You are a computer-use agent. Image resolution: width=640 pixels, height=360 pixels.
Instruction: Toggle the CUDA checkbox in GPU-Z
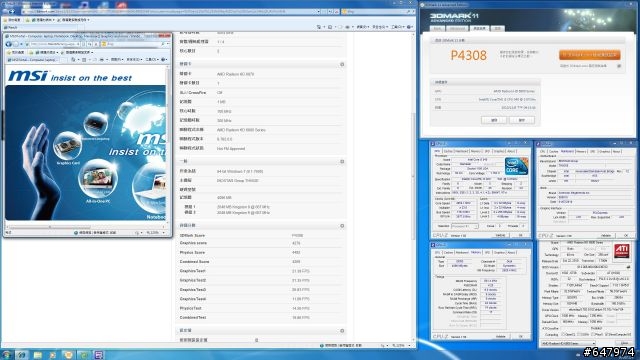click(x=580, y=335)
